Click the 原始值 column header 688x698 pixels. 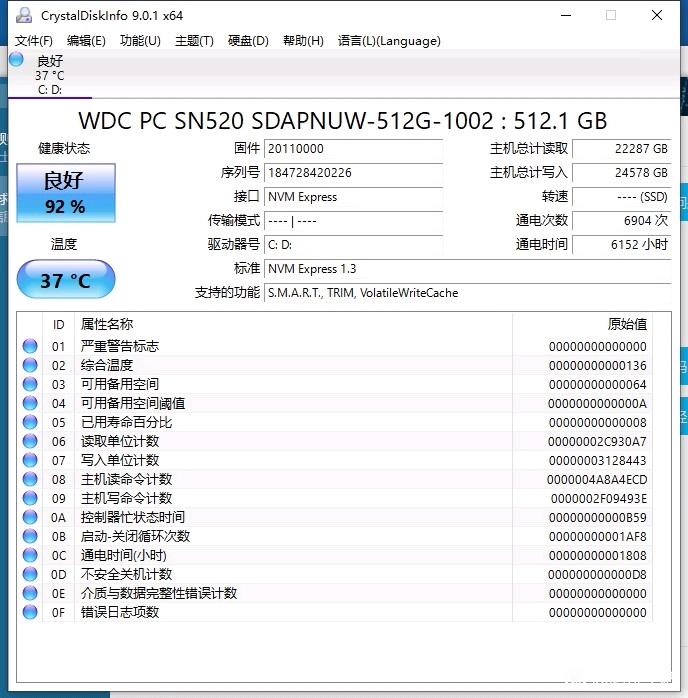coord(583,325)
